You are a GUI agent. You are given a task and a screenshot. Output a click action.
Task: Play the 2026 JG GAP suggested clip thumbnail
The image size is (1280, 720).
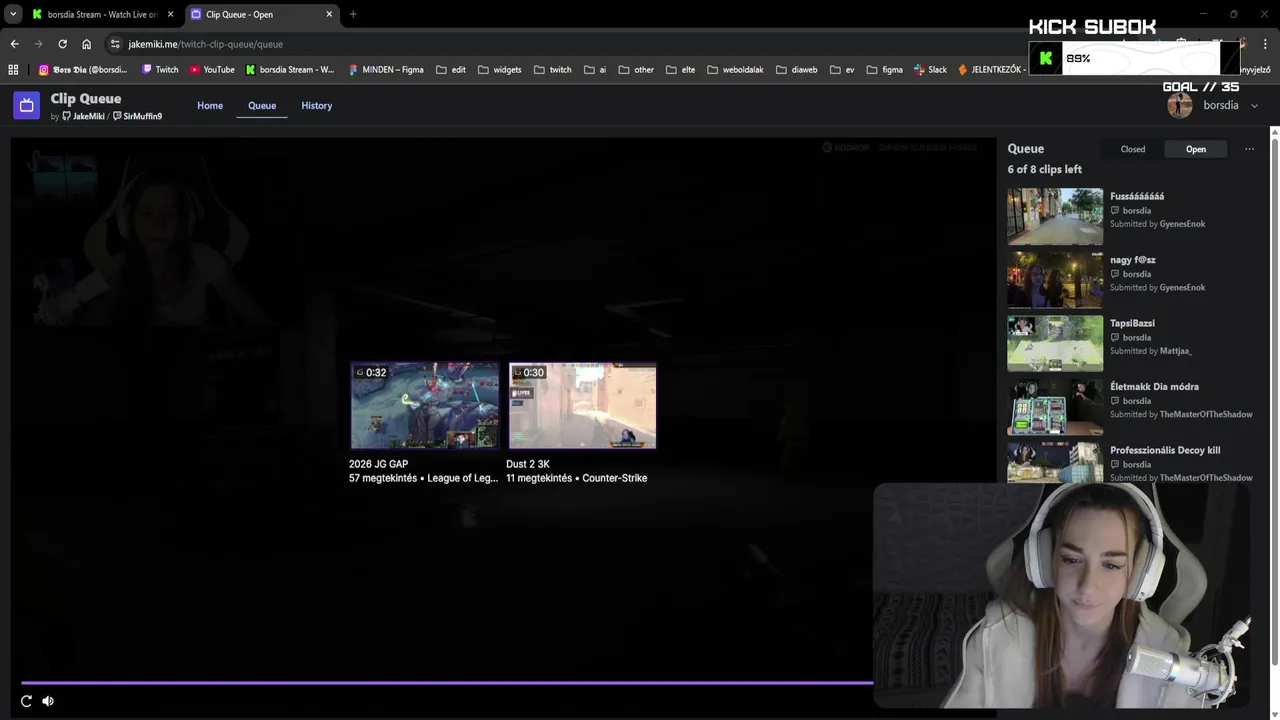tap(425, 406)
